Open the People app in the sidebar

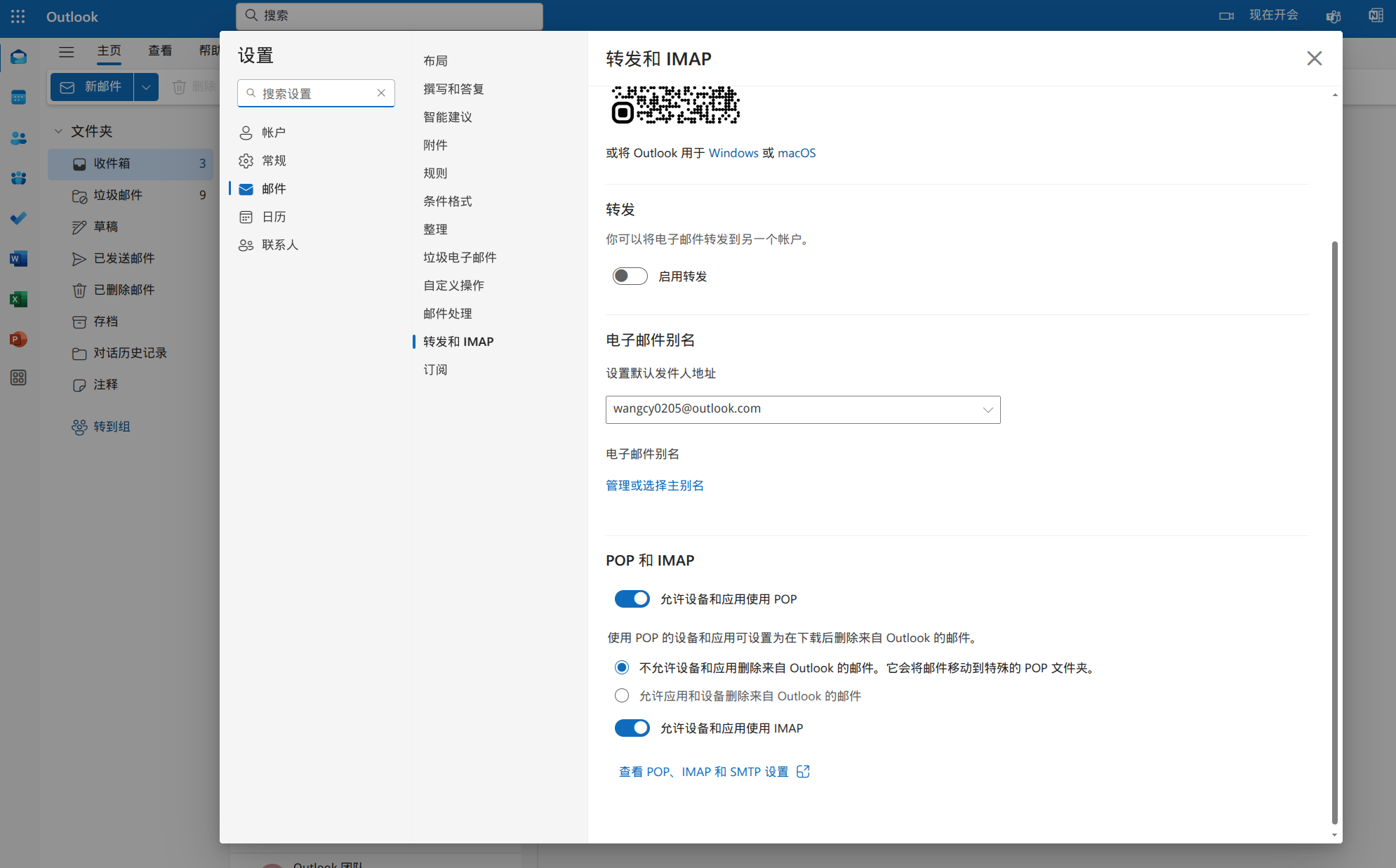(18, 138)
